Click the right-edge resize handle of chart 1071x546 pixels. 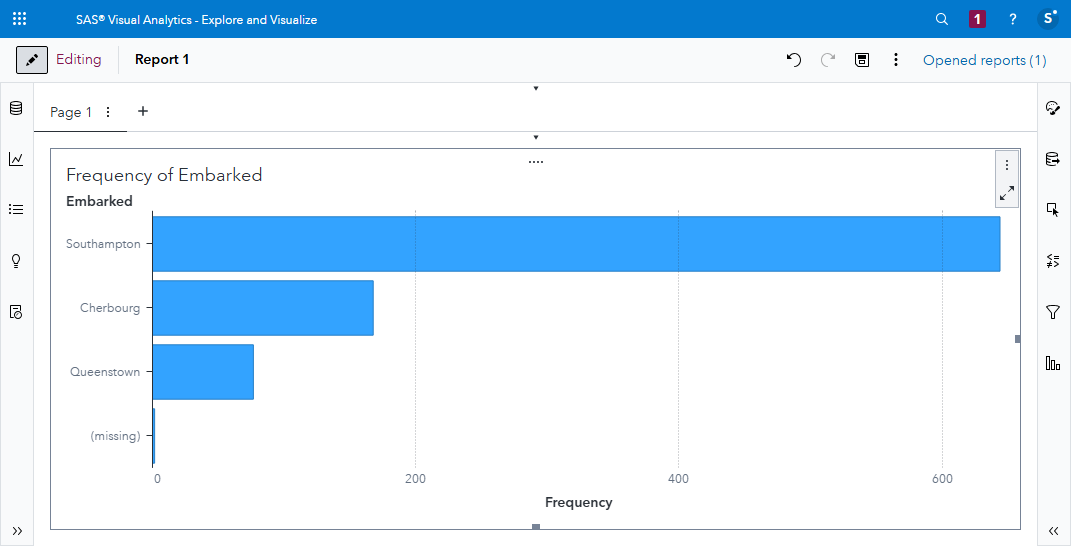point(1018,339)
